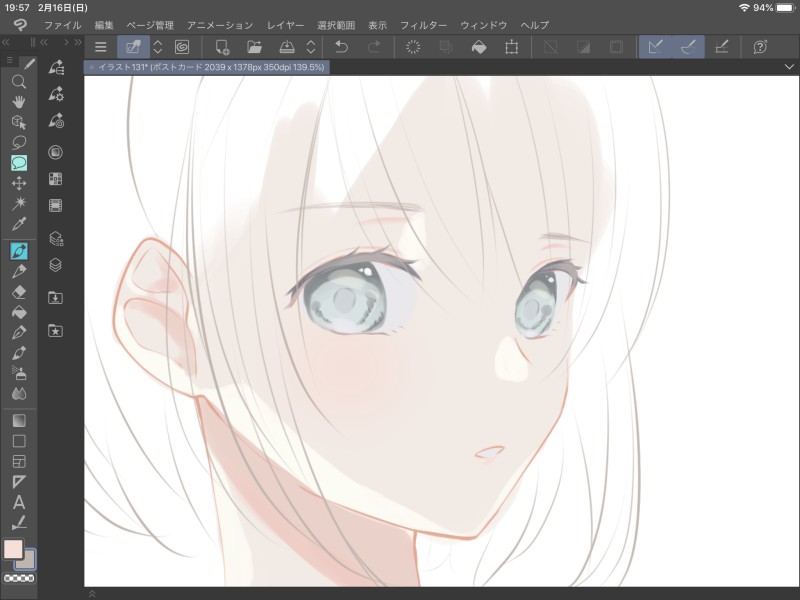The width and height of the screenshot is (800, 600).
Task: Select the transparent checkered color swatch
Action: (19, 578)
